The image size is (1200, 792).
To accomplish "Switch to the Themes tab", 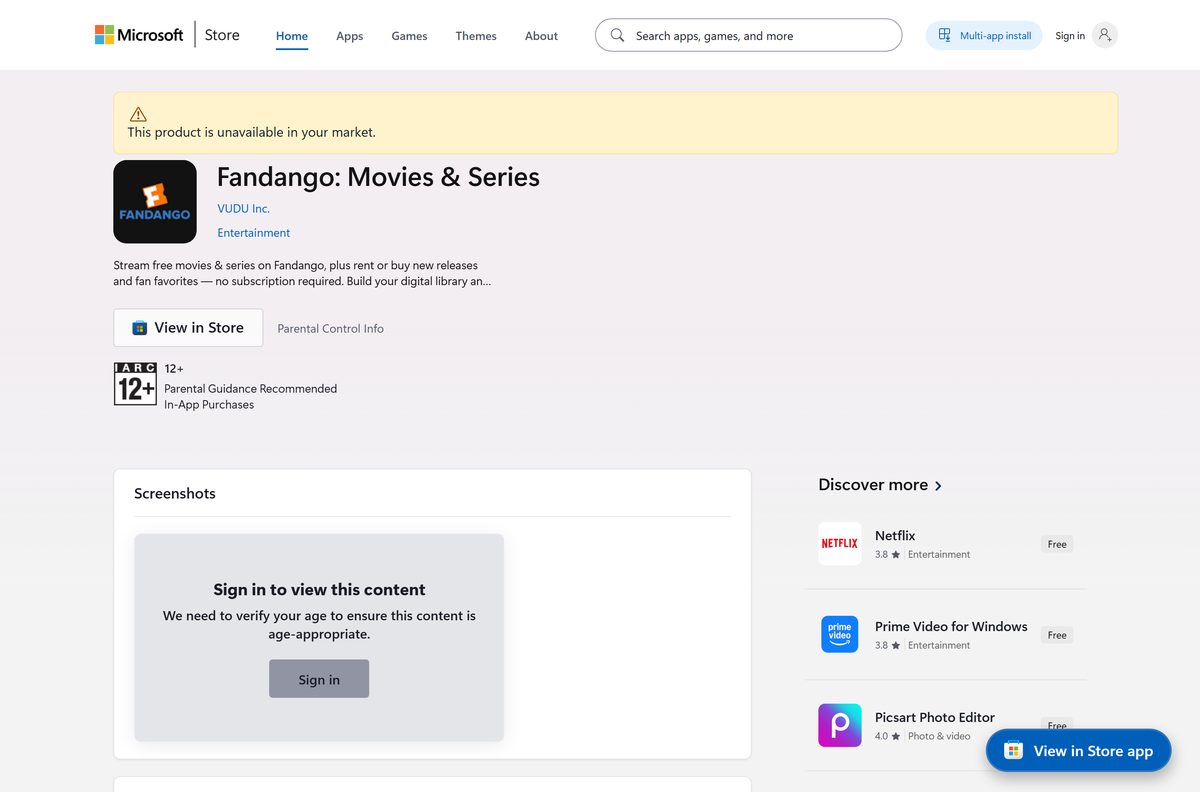I will pyautogui.click(x=476, y=36).
